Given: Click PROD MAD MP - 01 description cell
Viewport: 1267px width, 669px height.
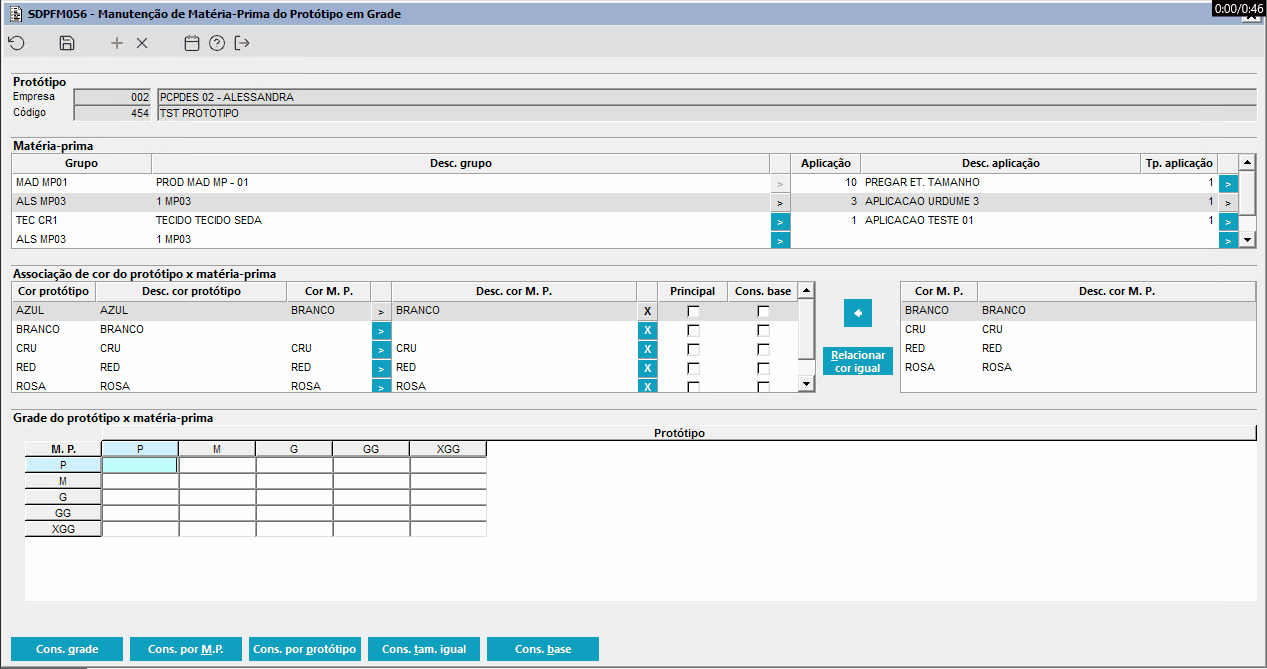Looking at the screenshot, I should point(461,183).
